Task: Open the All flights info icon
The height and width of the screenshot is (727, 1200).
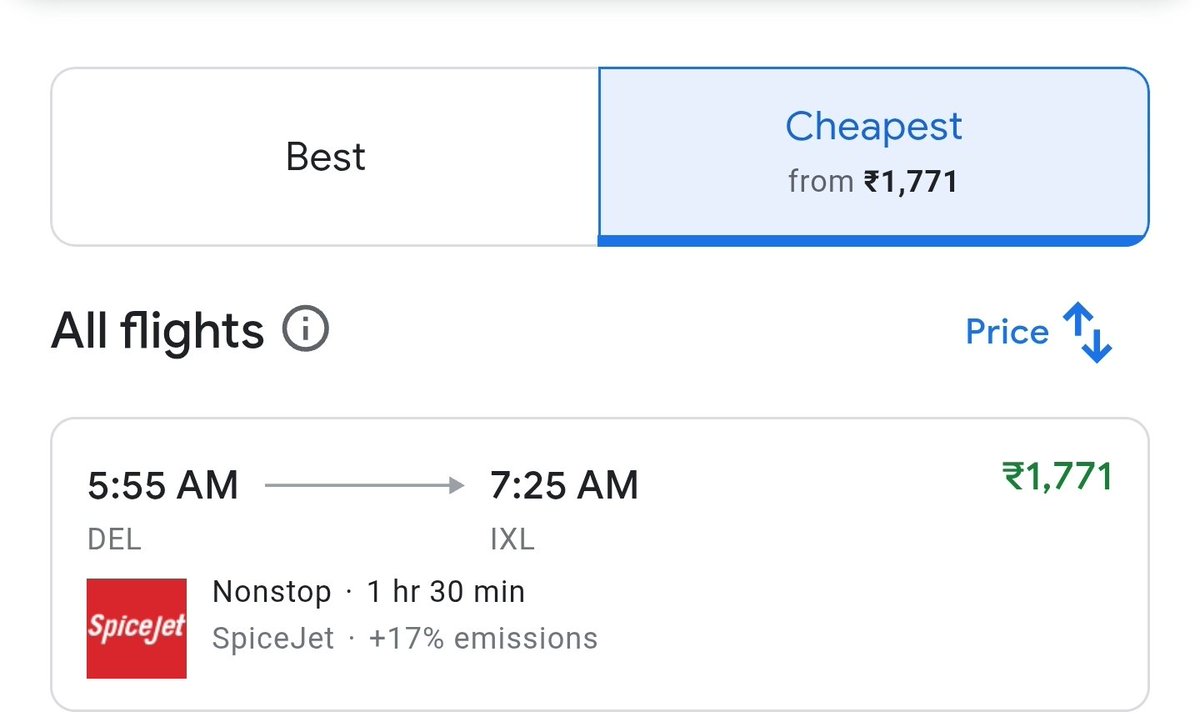Action: [305, 330]
